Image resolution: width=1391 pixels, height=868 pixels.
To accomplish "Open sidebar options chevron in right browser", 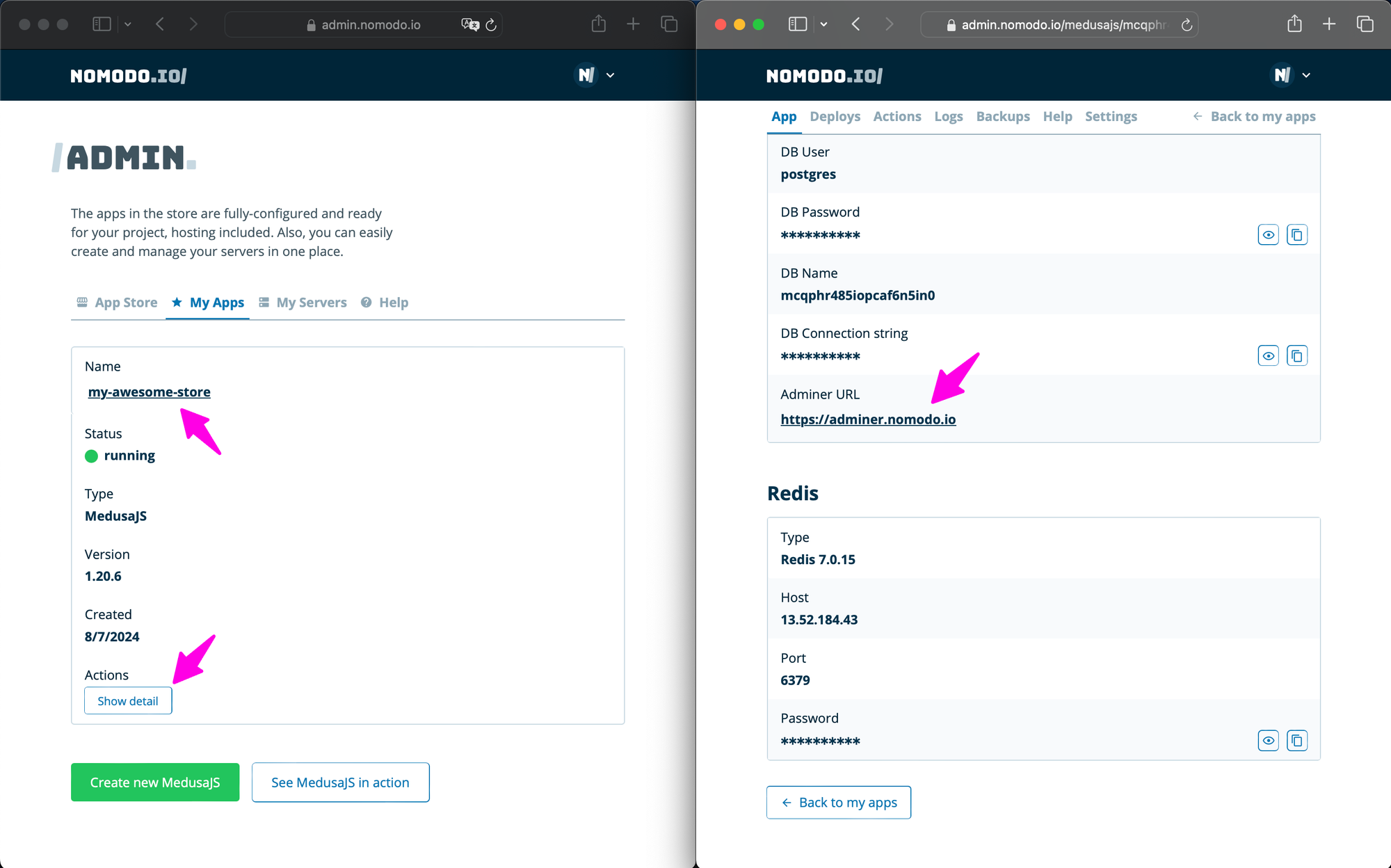I will [823, 24].
